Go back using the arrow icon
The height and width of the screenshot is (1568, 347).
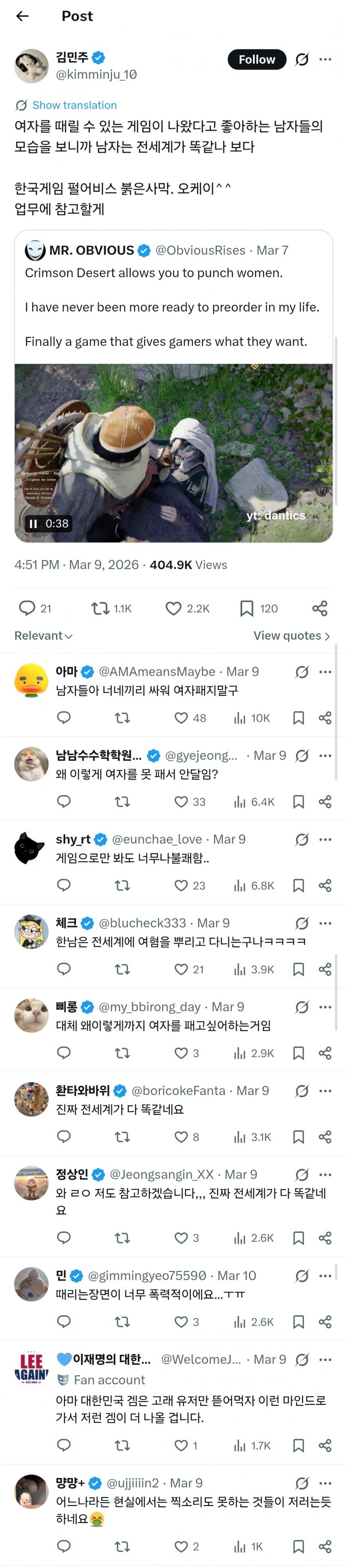[22, 16]
